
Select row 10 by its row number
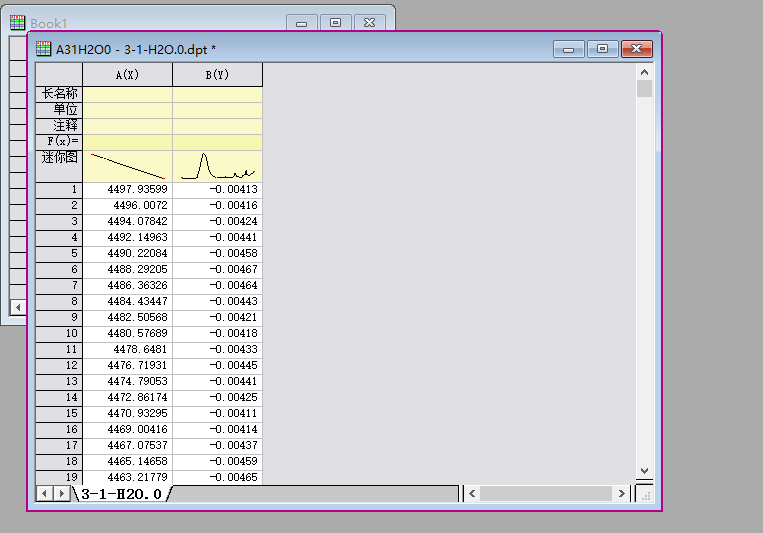pos(59,333)
